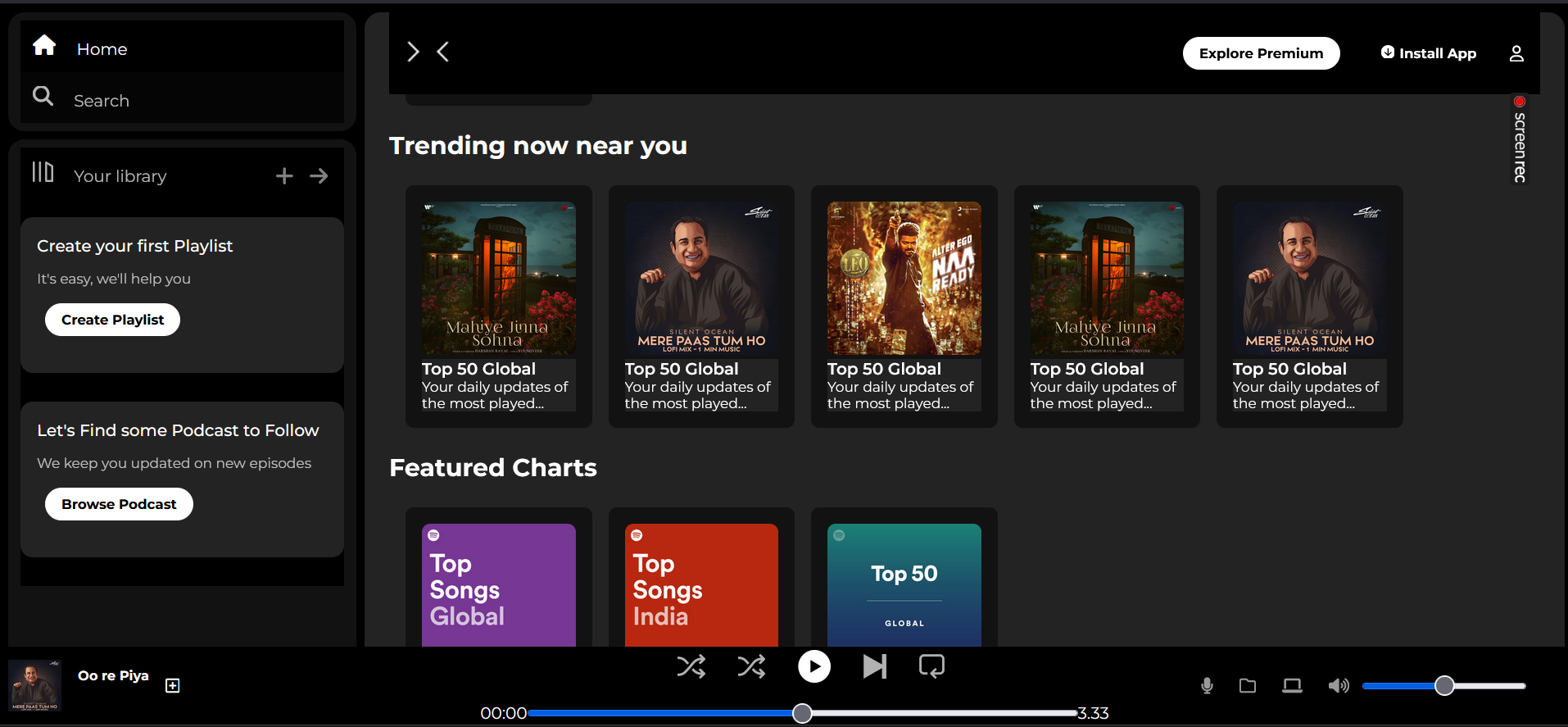Click first shuffle icon in player
1568x727 pixels.
[x=691, y=666]
